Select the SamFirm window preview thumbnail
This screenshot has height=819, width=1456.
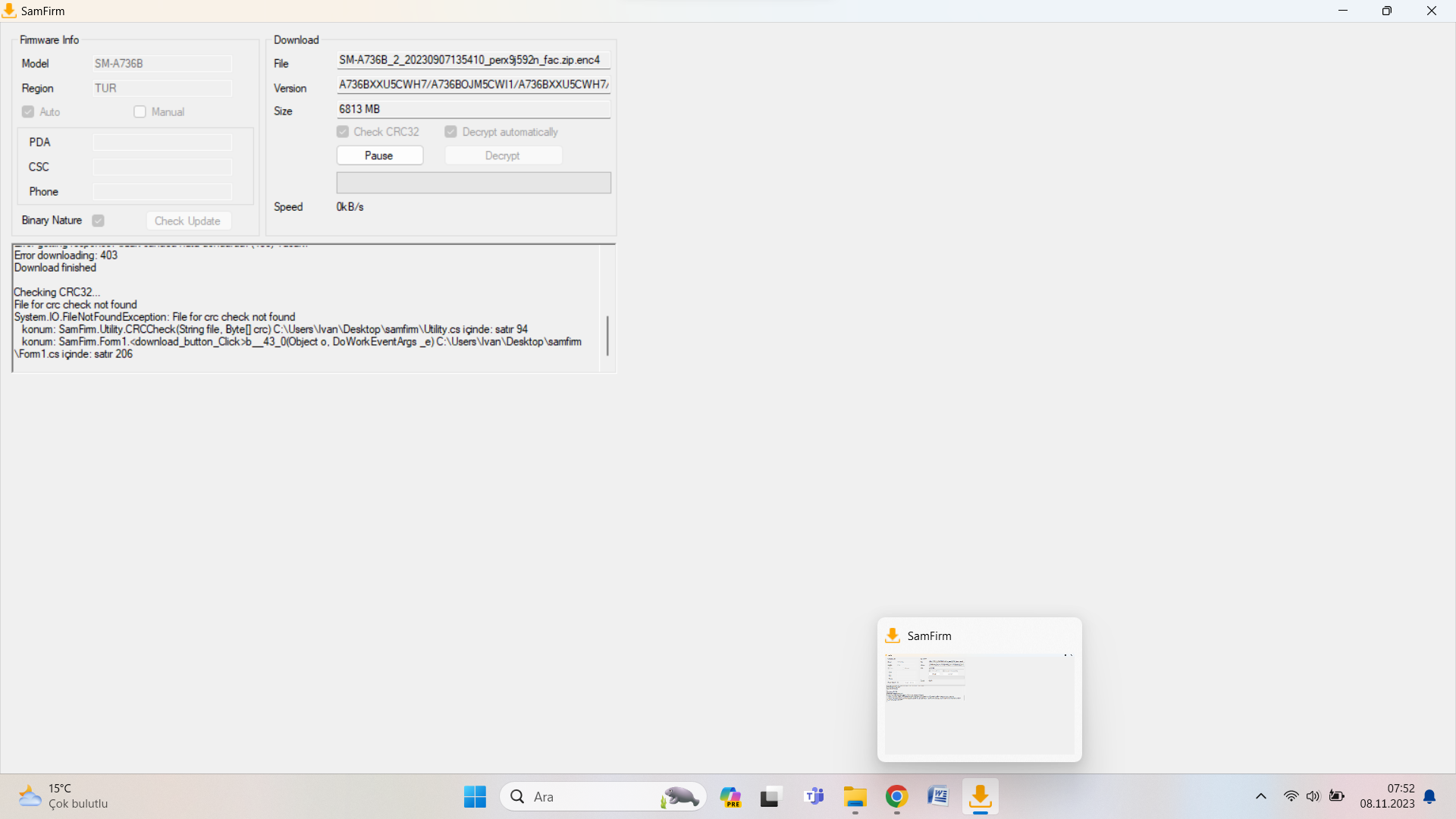979,704
